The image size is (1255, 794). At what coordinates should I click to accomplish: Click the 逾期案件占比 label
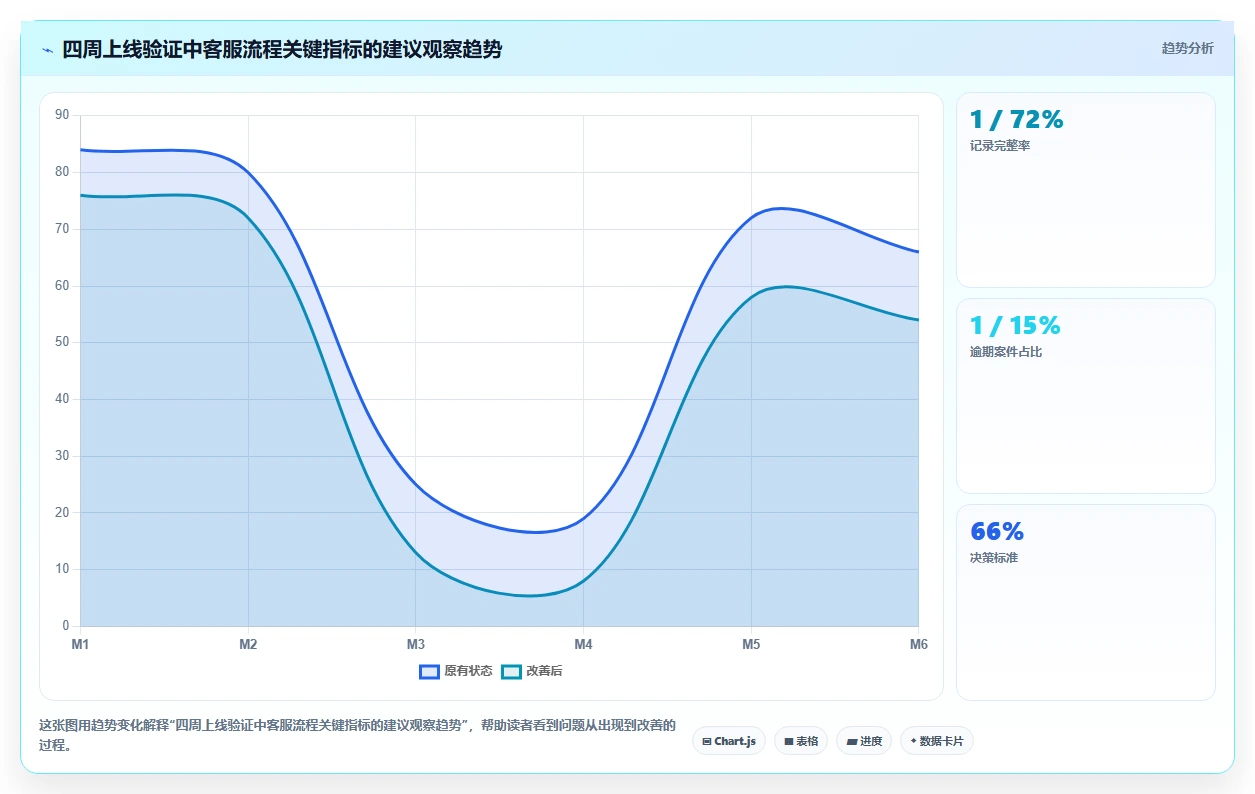point(1006,352)
